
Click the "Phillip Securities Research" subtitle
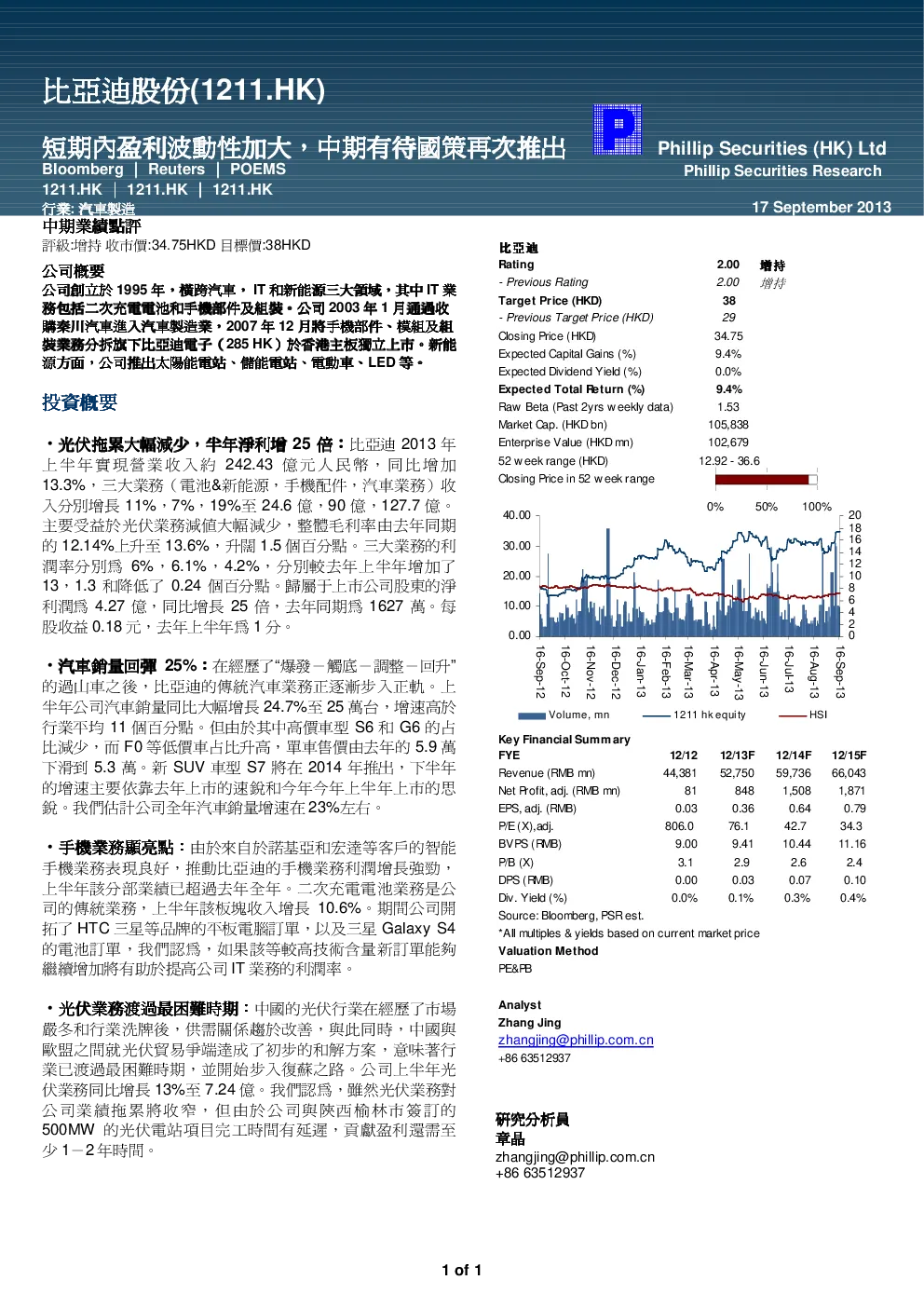point(782,171)
